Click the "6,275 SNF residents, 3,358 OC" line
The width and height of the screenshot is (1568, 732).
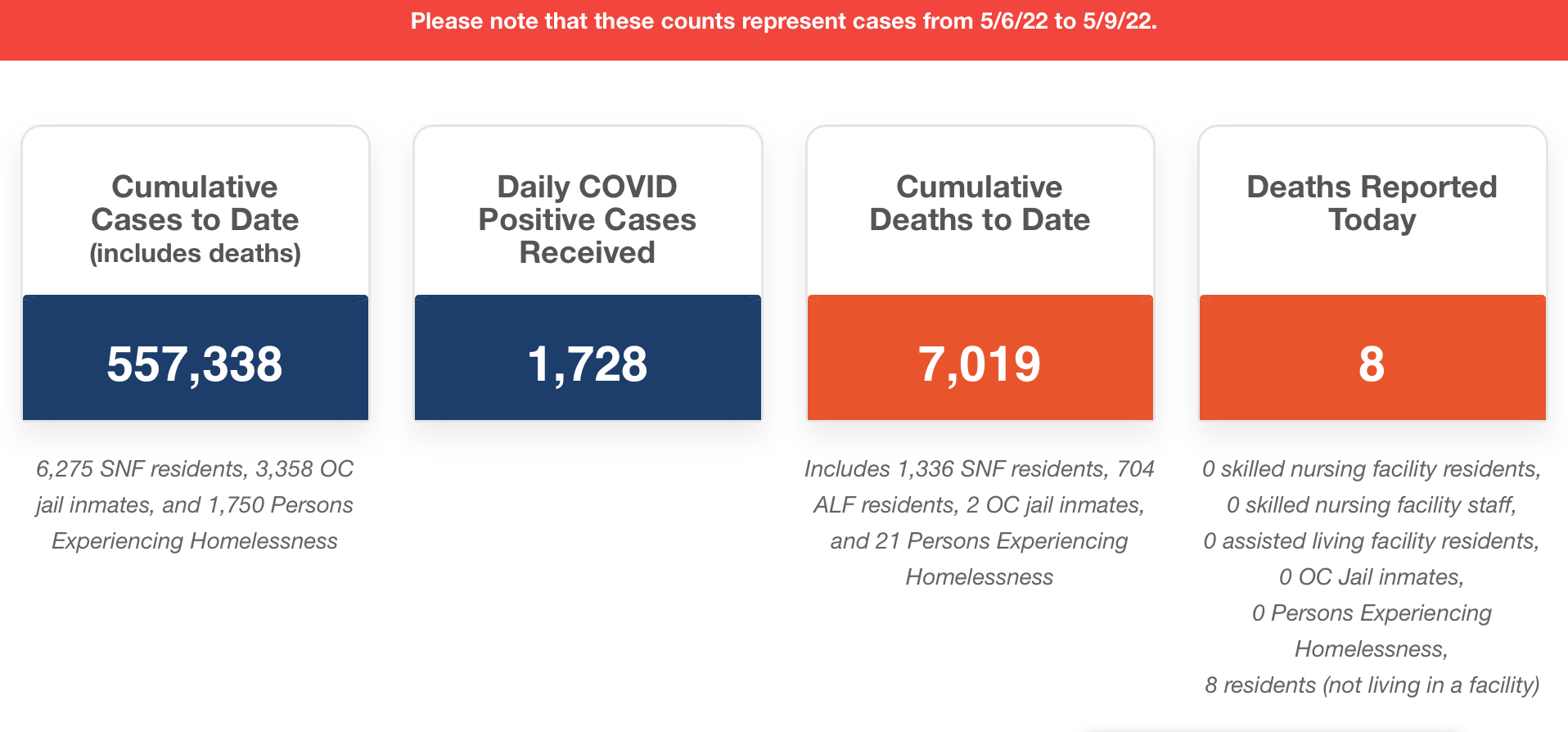[x=195, y=469]
